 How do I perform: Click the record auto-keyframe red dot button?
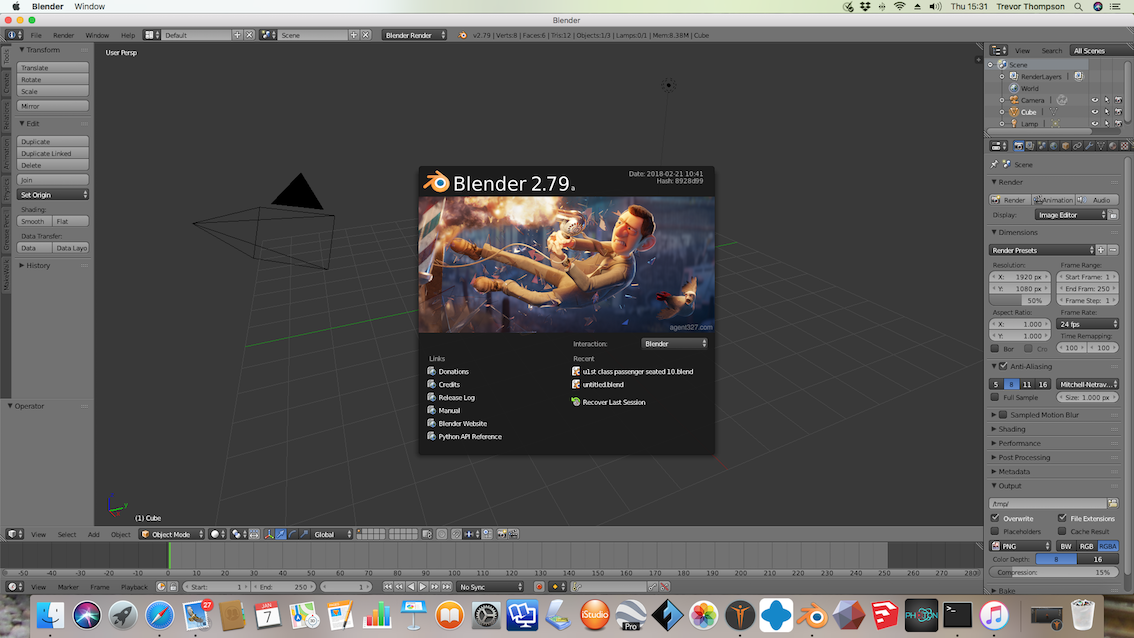point(539,587)
